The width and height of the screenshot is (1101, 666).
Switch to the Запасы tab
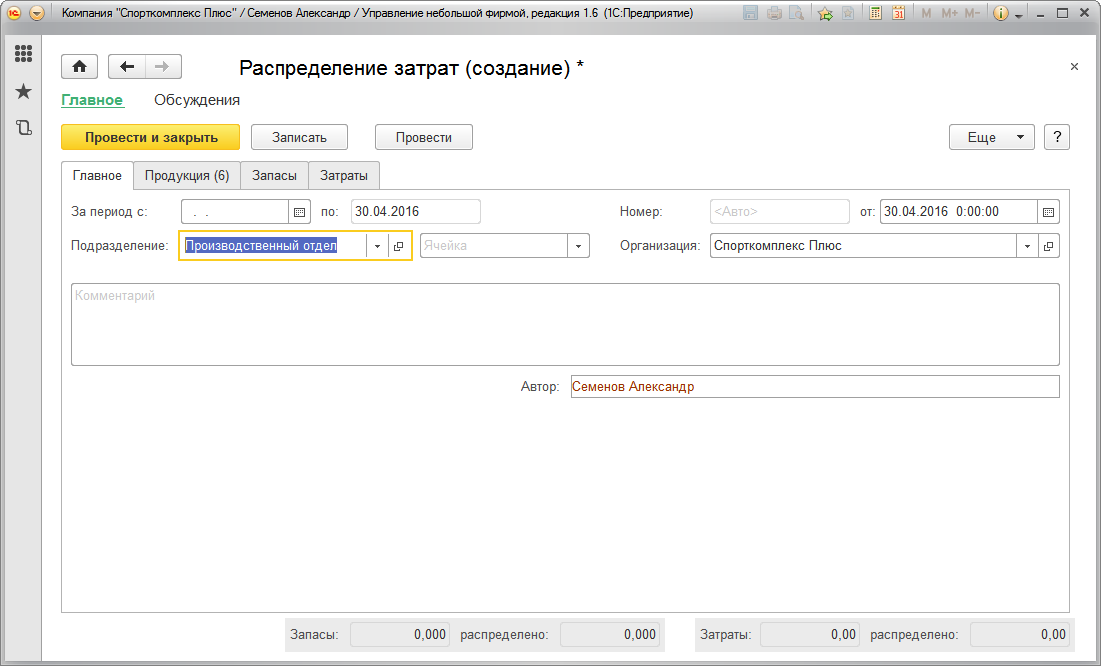tap(275, 176)
